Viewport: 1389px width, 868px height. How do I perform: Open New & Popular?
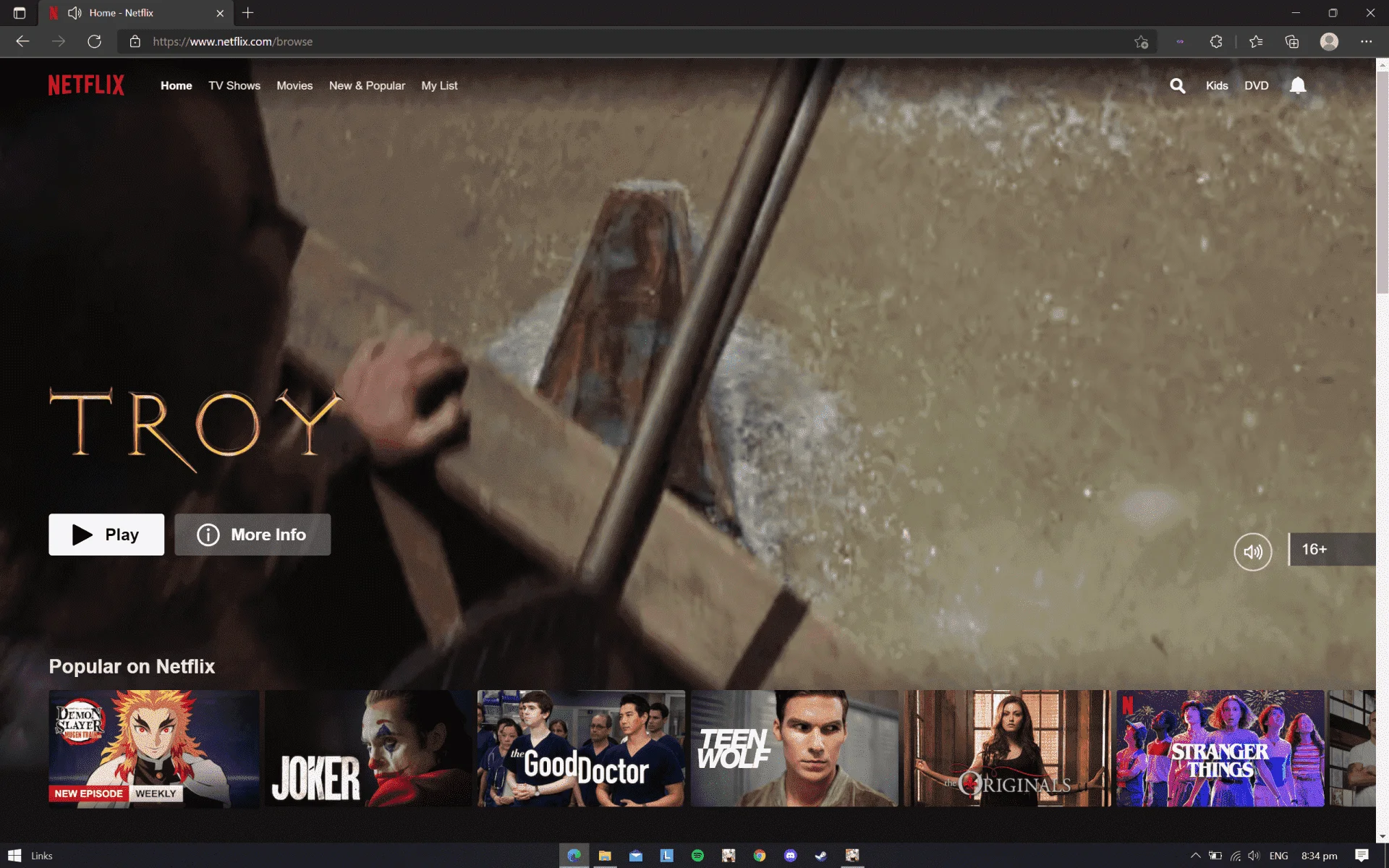click(x=367, y=85)
